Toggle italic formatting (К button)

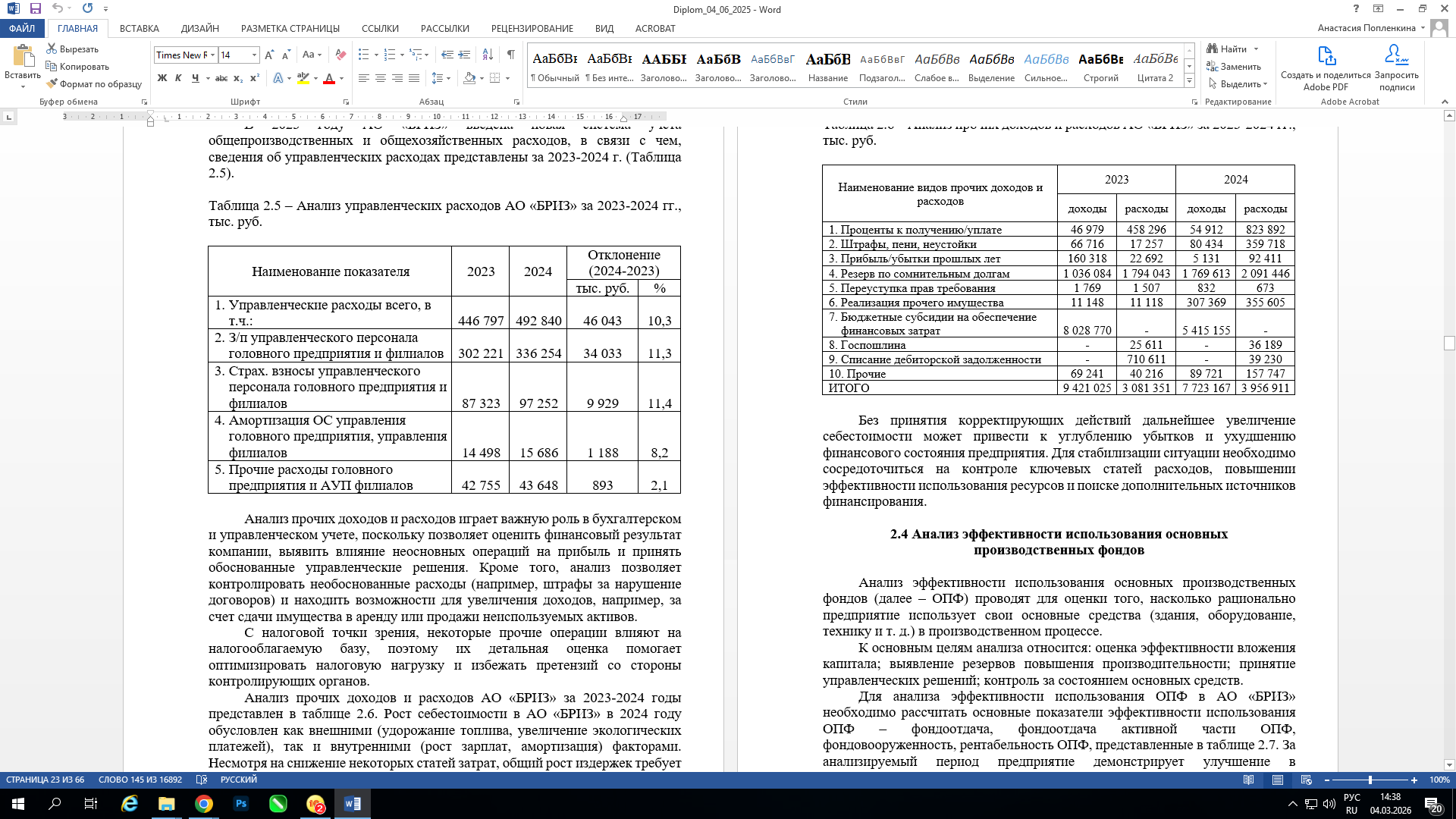pos(178,78)
